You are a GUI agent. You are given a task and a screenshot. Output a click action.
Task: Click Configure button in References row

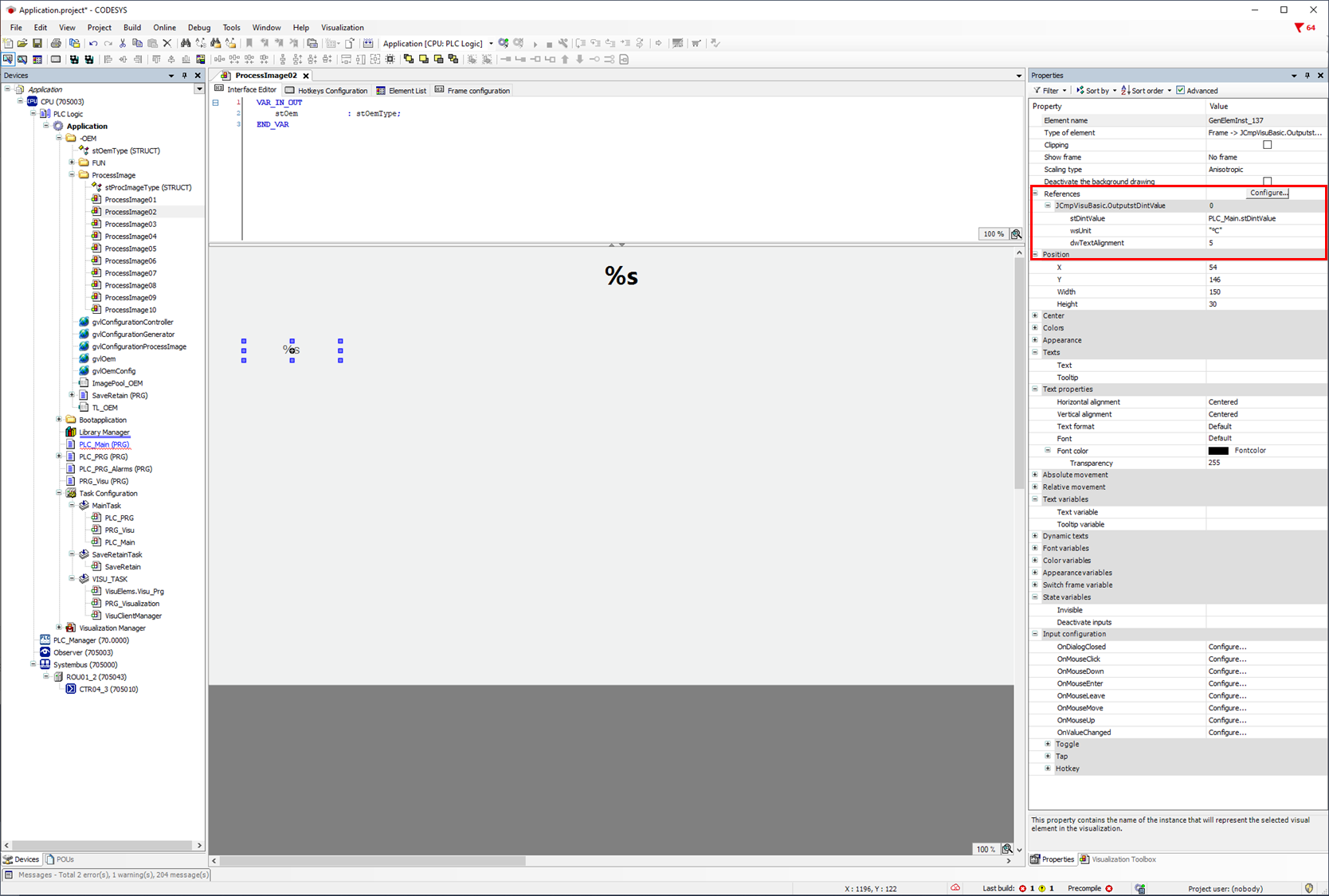point(1267,194)
